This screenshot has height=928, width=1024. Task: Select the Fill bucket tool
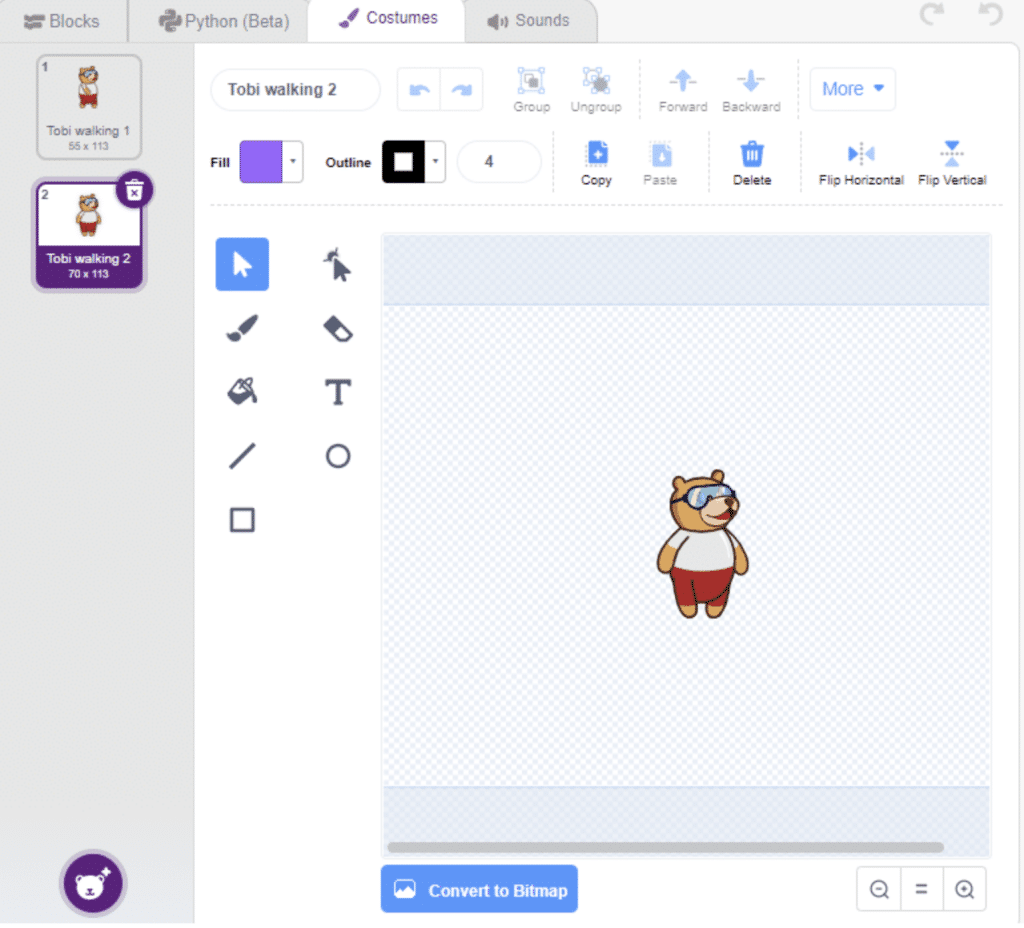(x=242, y=392)
